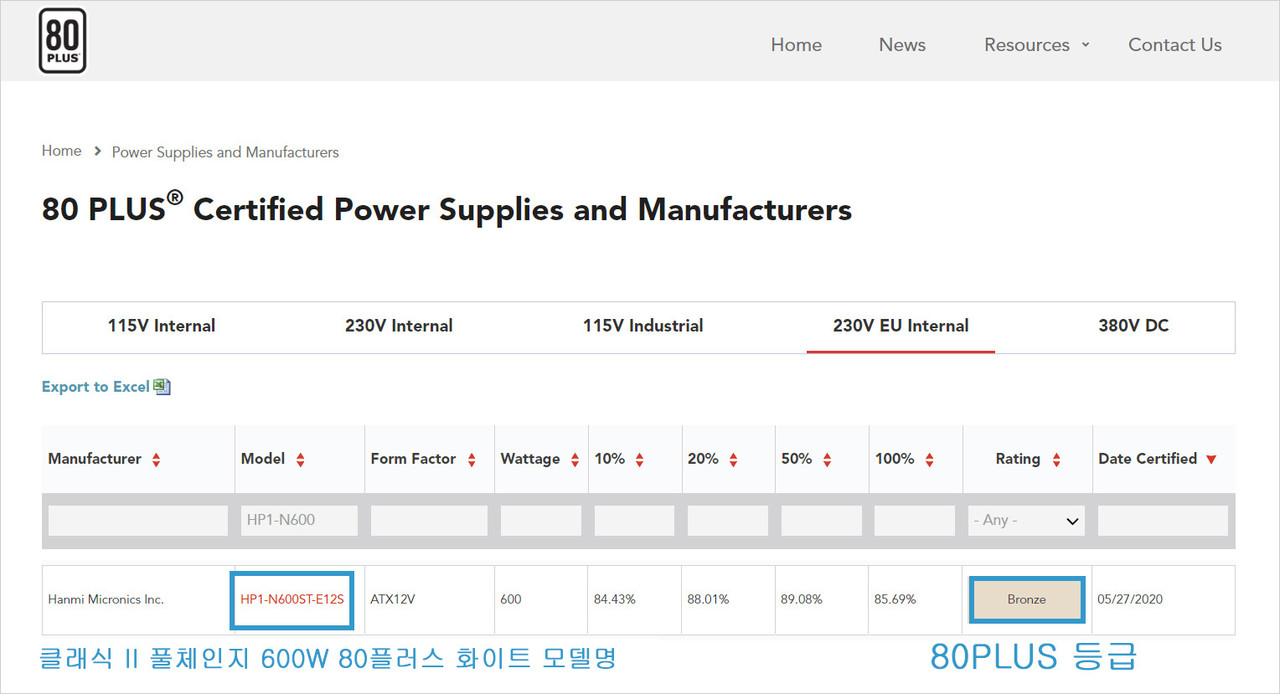Click the Model filter field containing HP1-N600
This screenshot has height=694, width=1280.
[299, 520]
